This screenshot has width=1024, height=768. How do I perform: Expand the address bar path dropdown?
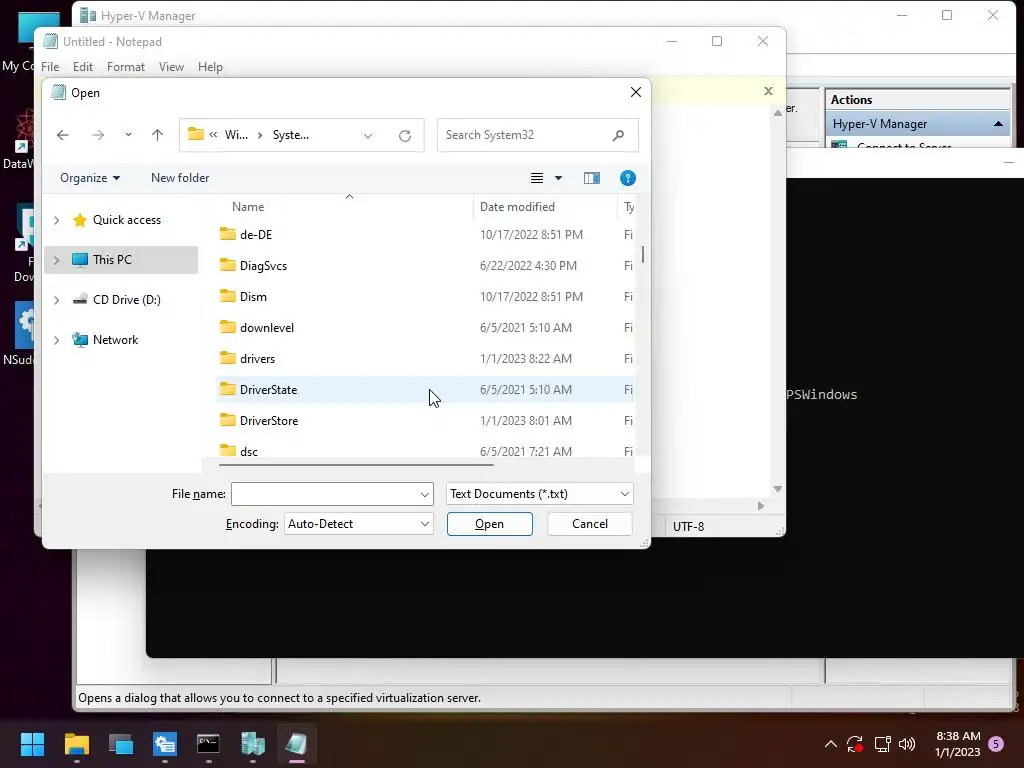pyautogui.click(x=368, y=135)
